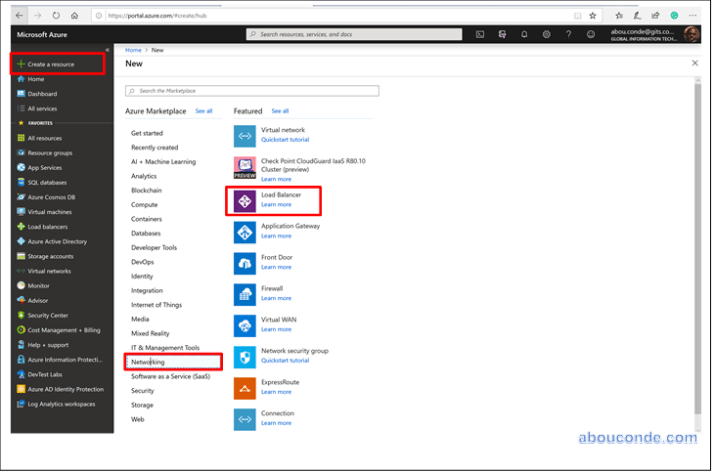This screenshot has height=472, width=714.
Task: Select the Compute marketplace category
Action: click(144, 204)
